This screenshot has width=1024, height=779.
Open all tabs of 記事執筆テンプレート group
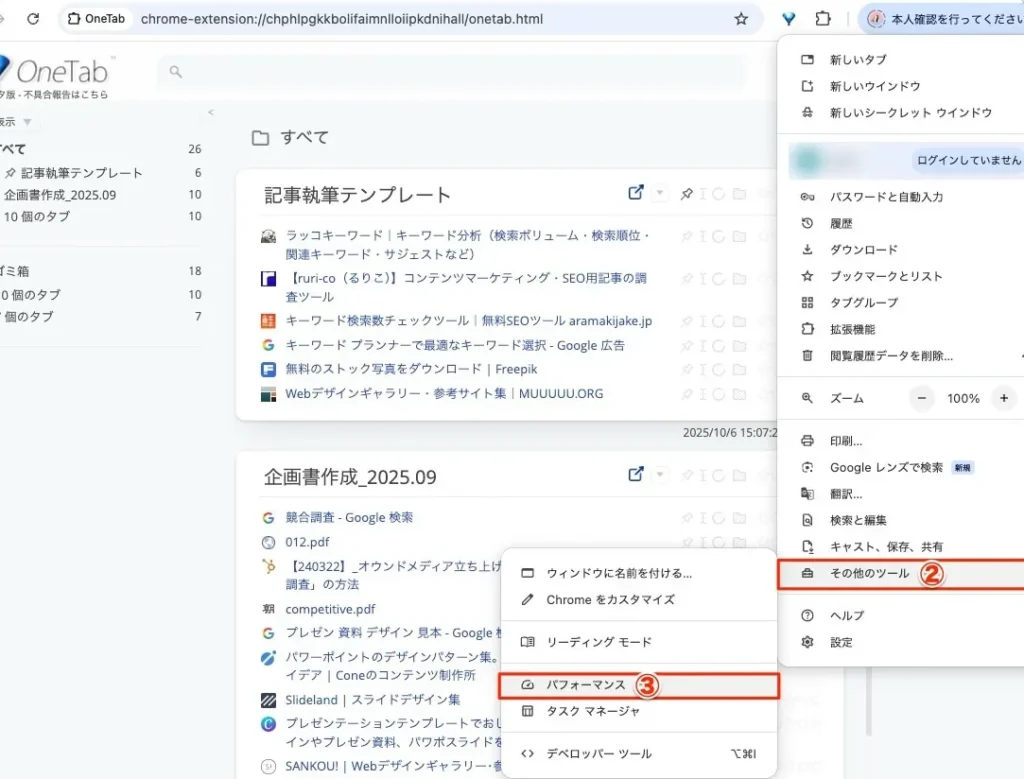635,193
